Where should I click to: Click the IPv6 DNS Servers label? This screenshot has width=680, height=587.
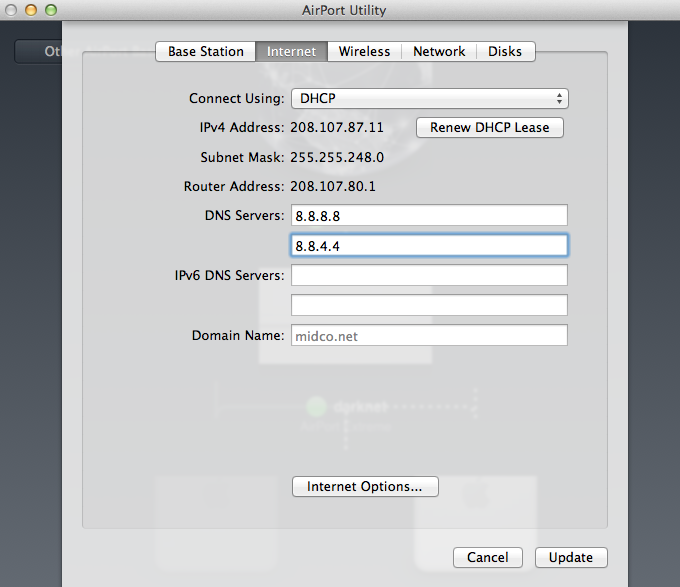click(229, 275)
